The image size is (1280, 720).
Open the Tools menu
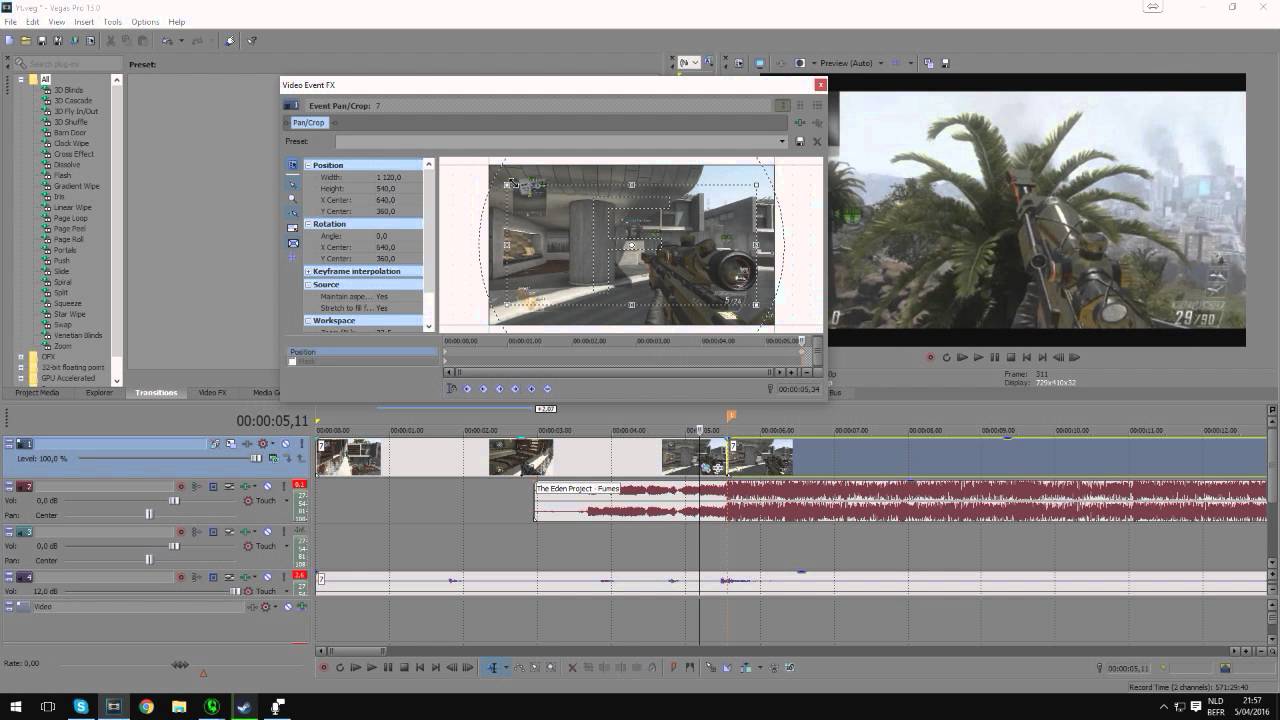pyautogui.click(x=112, y=22)
